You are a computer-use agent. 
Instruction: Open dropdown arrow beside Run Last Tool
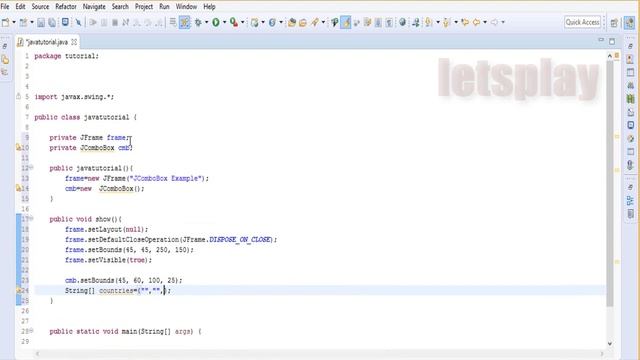point(242,22)
